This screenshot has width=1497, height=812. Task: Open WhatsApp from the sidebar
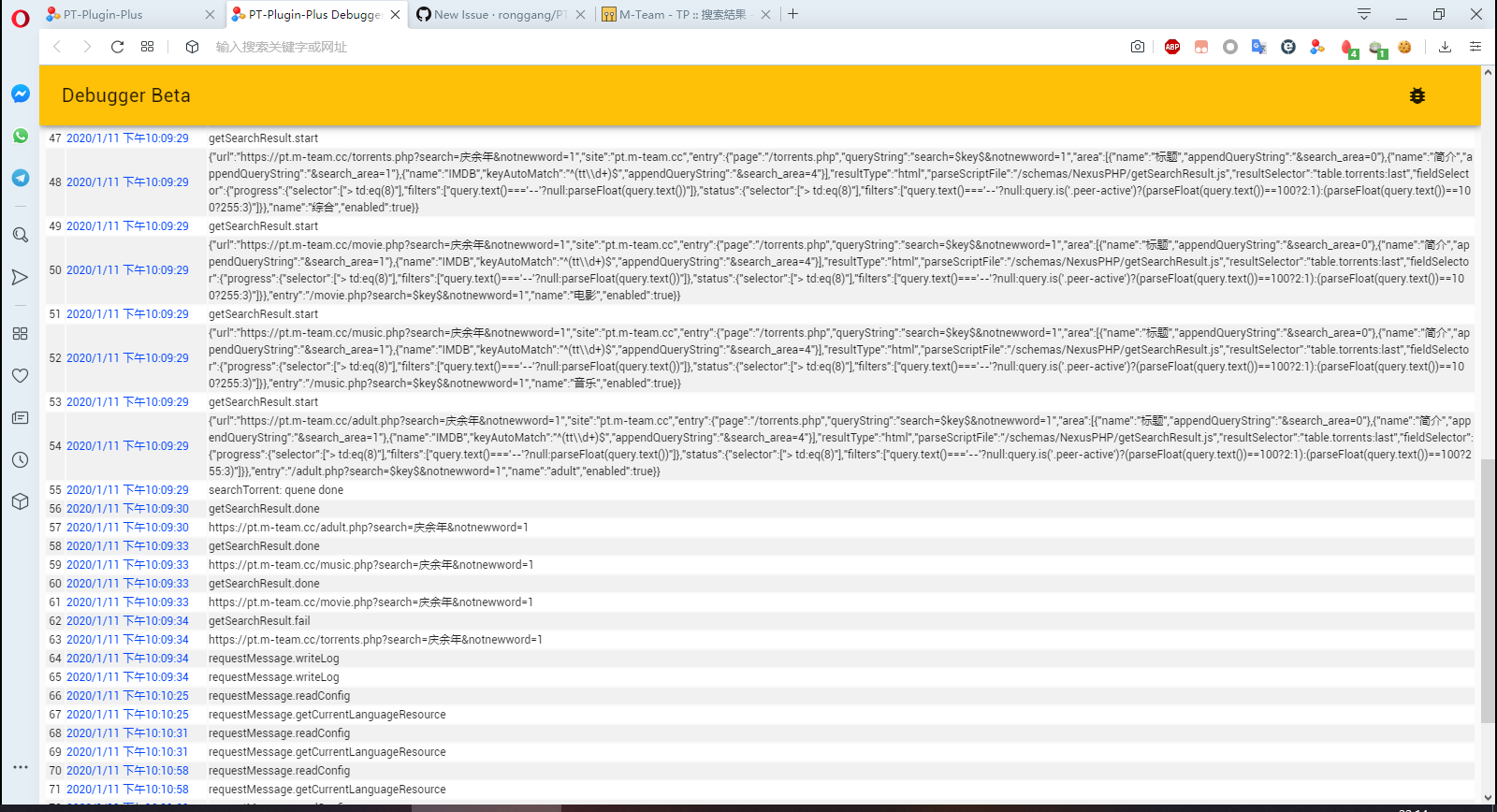[x=21, y=136]
